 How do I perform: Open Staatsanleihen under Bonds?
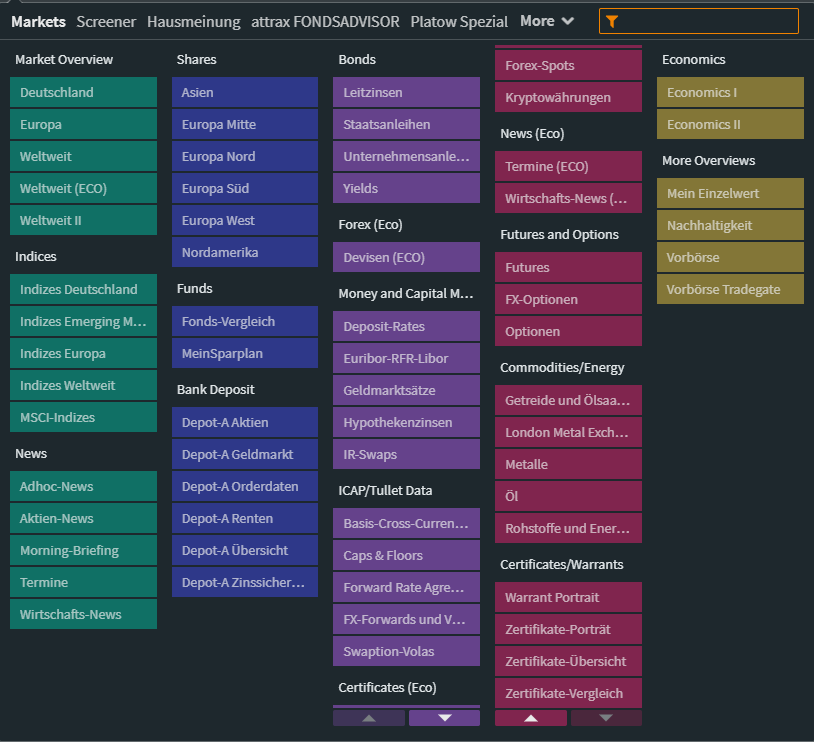coord(406,124)
